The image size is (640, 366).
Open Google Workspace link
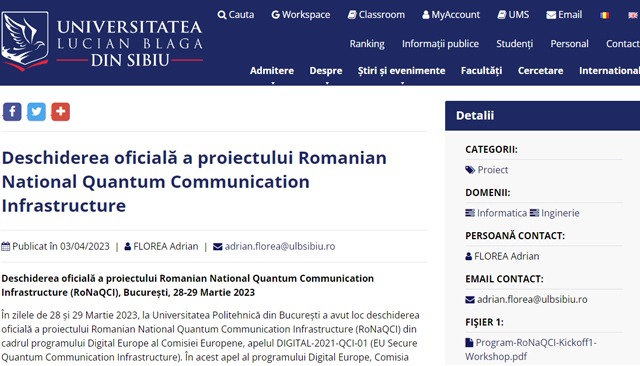point(301,15)
